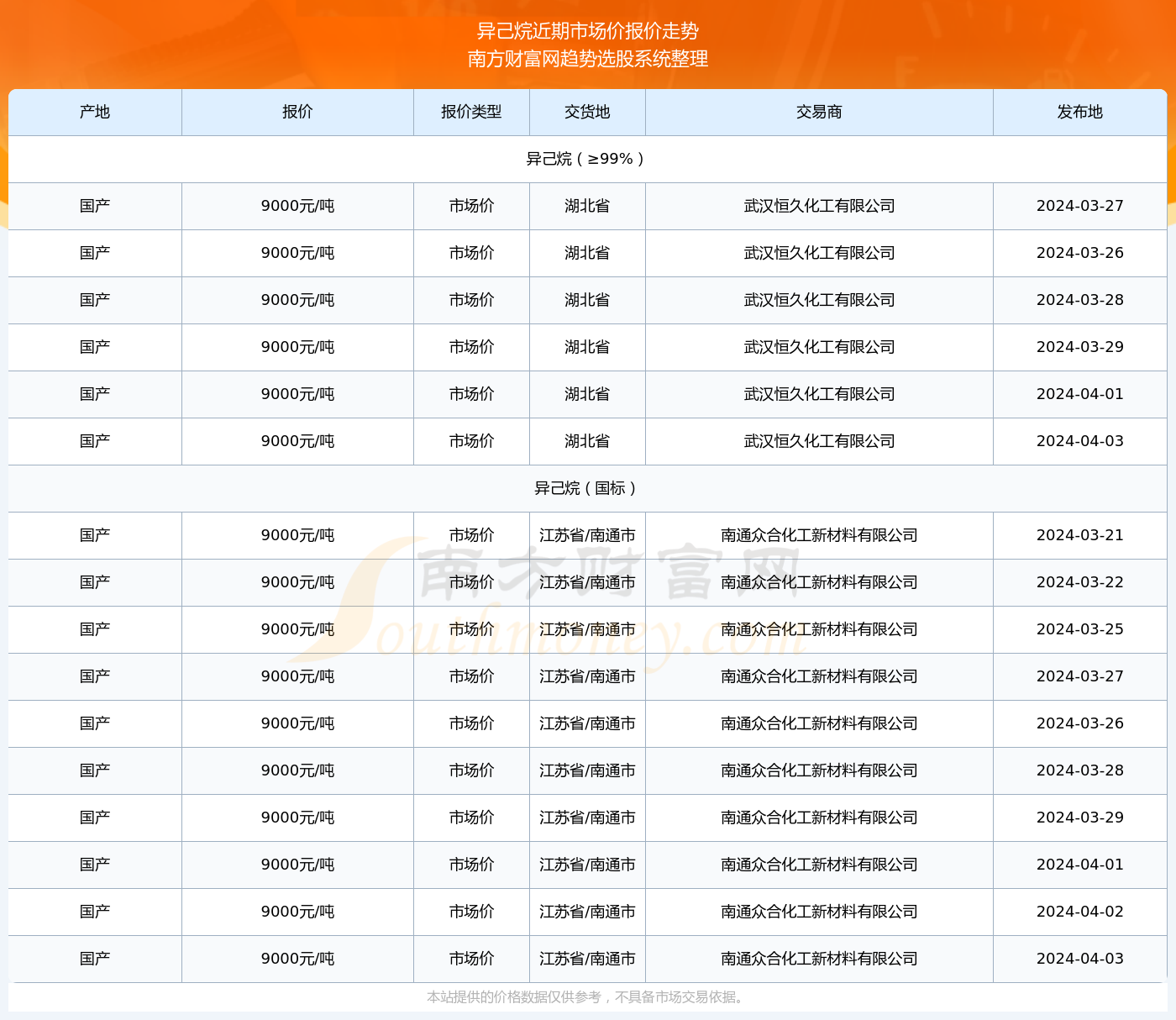Click the 报价类型 column header
The width and height of the screenshot is (1176, 1020).
(x=471, y=112)
